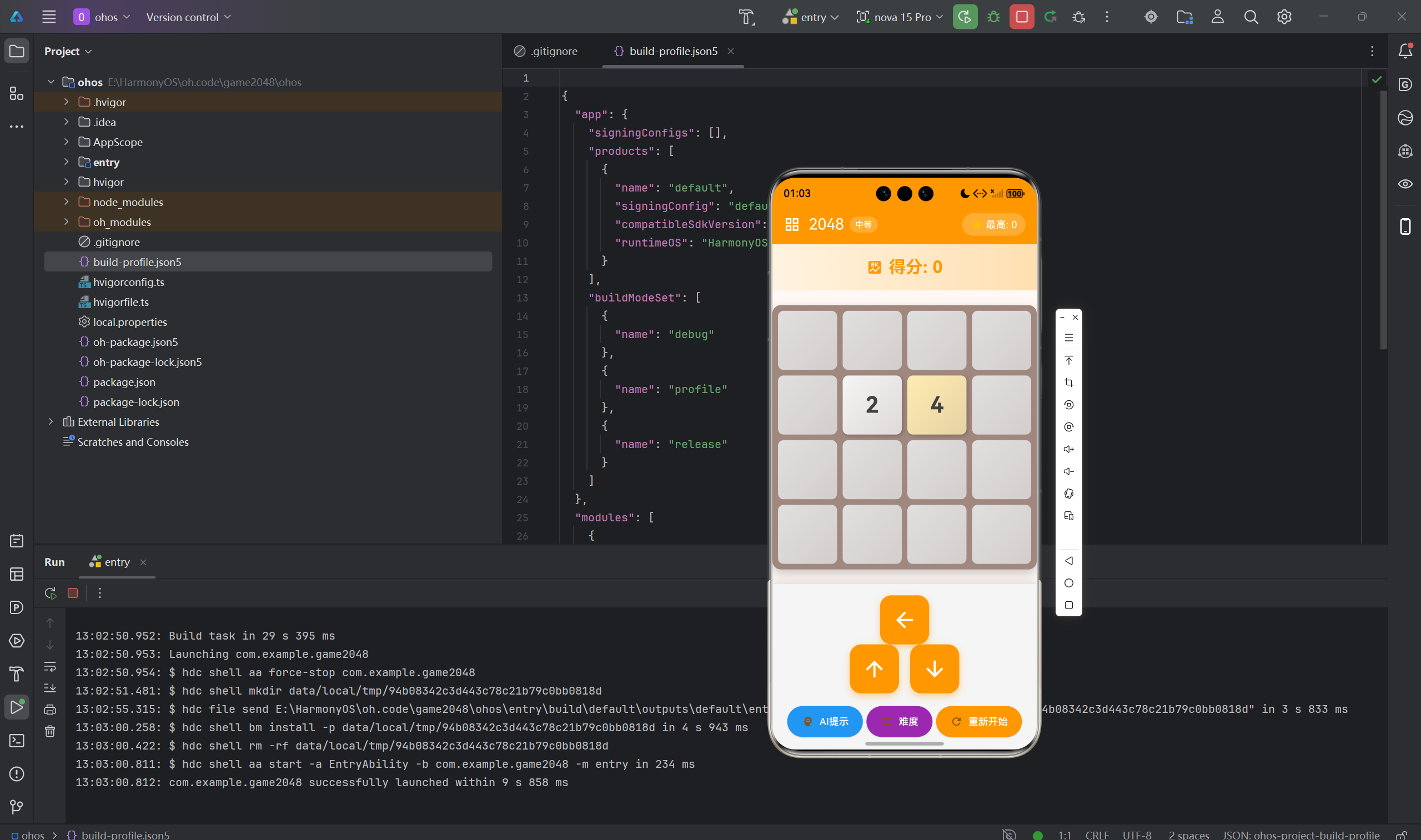Image resolution: width=1421 pixels, height=840 pixels.
Task: Click the Git branch icon in left sidebar
Action: click(17, 807)
